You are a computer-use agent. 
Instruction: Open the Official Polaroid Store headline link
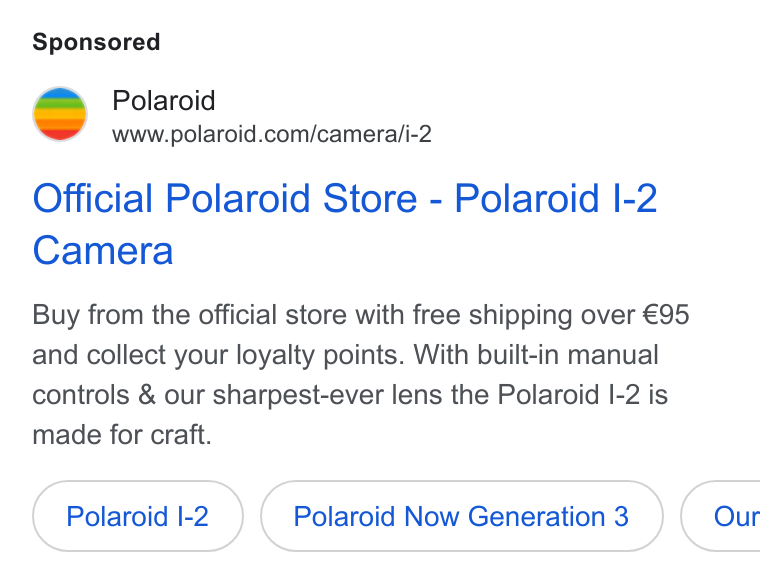pyautogui.click(x=345, y=224)
